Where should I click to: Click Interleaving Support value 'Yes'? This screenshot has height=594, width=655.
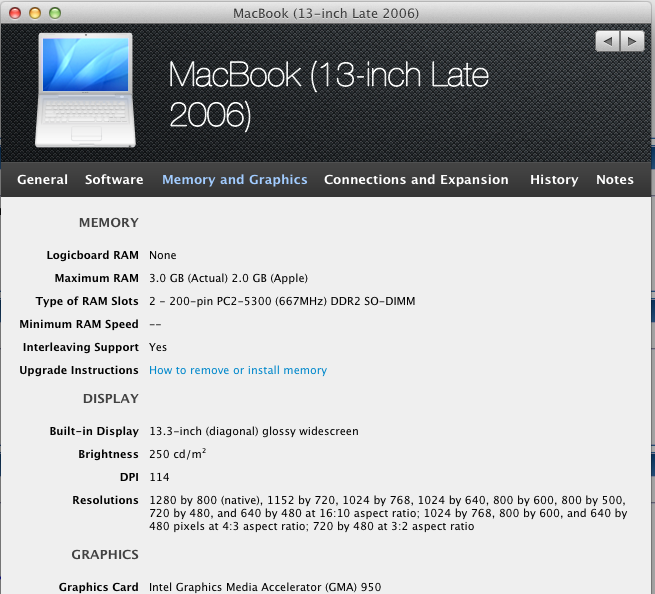click(158, 347)
